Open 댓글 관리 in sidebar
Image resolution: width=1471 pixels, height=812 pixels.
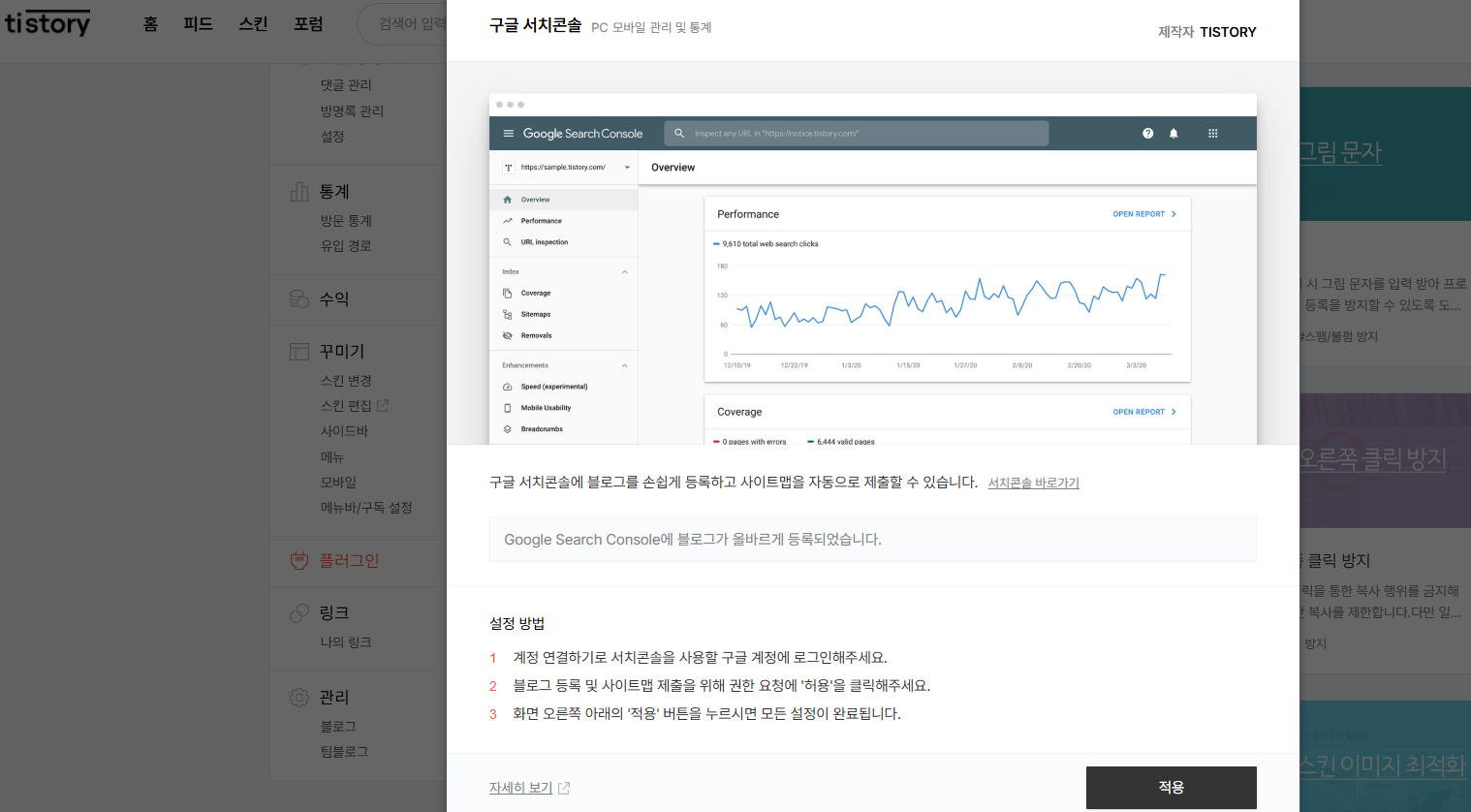(x=346, y=85)
